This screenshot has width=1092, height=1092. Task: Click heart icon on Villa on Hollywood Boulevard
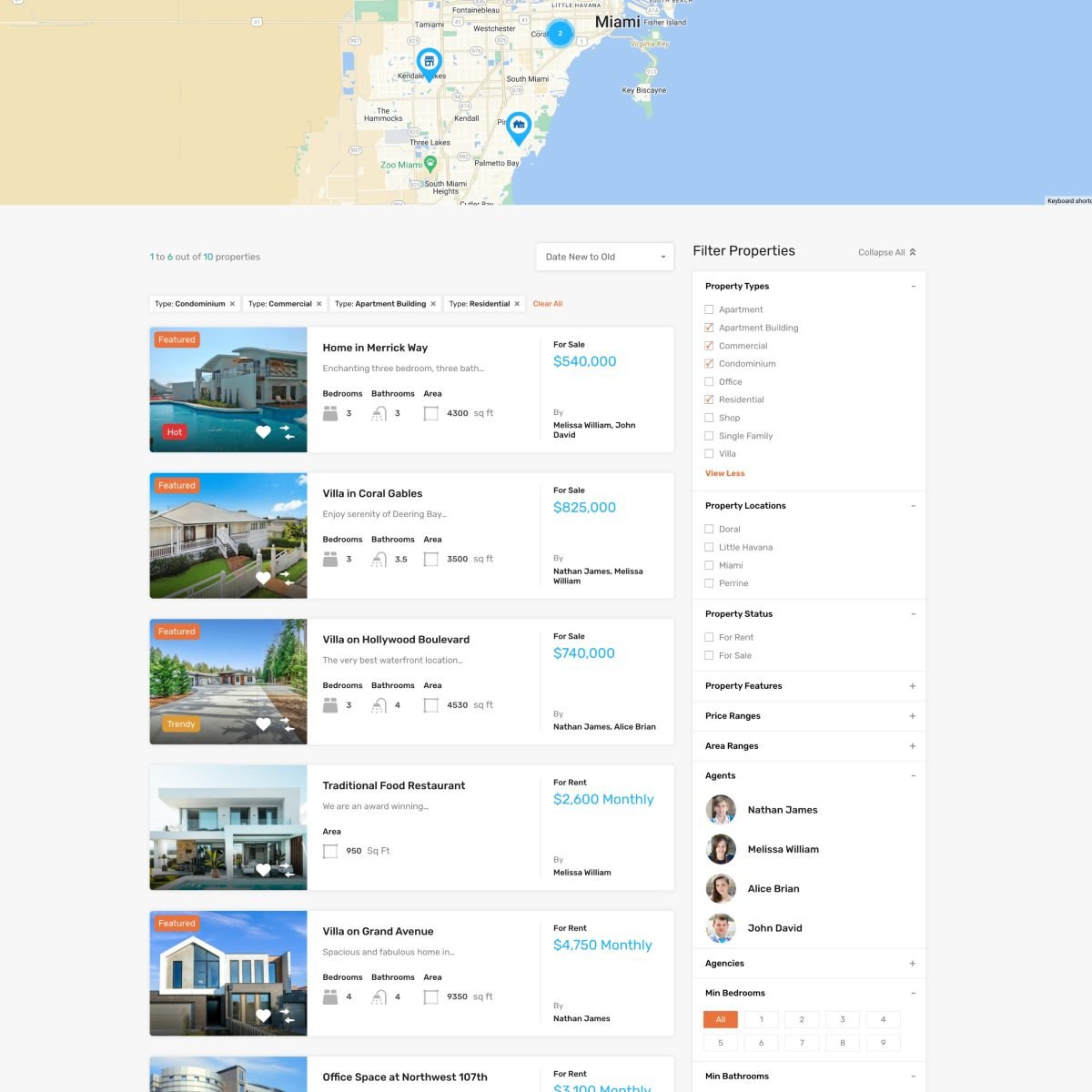[263, 724]
